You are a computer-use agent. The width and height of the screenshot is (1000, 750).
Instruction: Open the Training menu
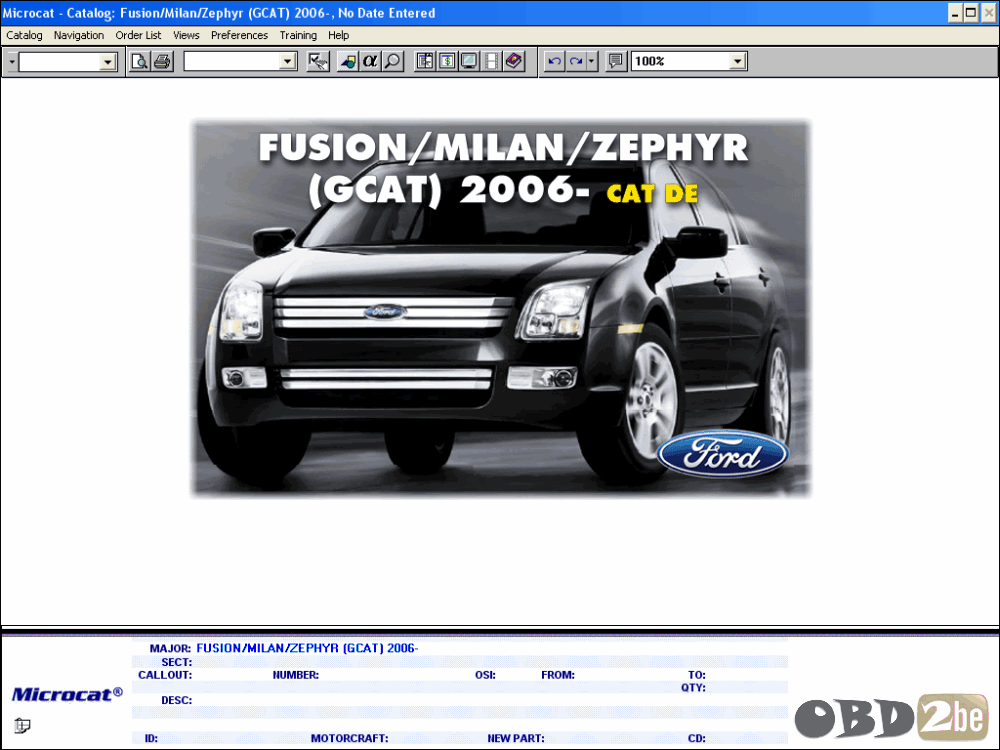click(298, 35)
